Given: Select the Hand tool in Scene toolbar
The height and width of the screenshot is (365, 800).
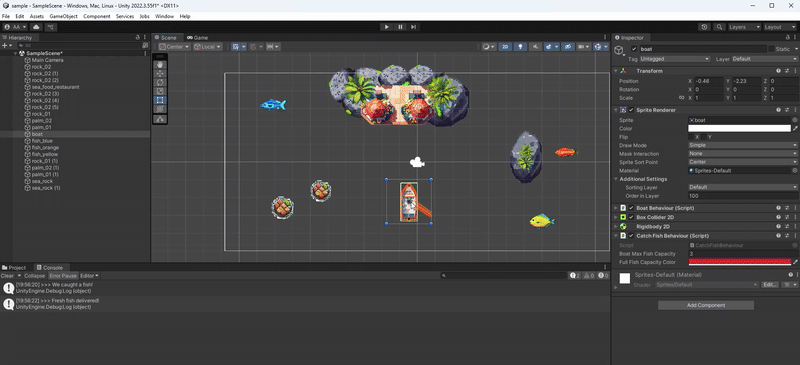Looking at the screenshot, I should click(x=160, y=65).
